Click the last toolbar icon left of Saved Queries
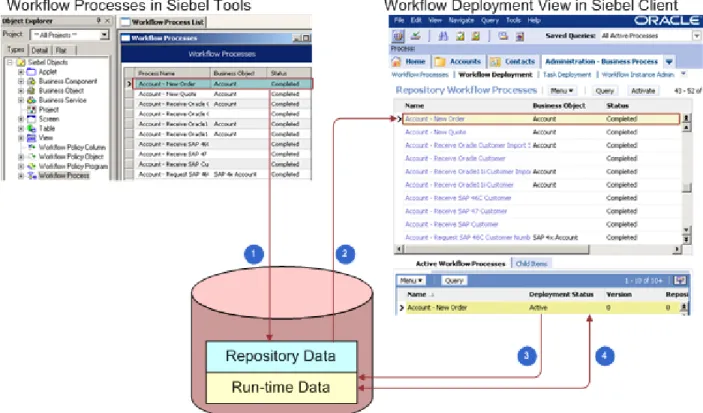The height and width of the screenshot is (413, 703). click(x=520, y=36)
